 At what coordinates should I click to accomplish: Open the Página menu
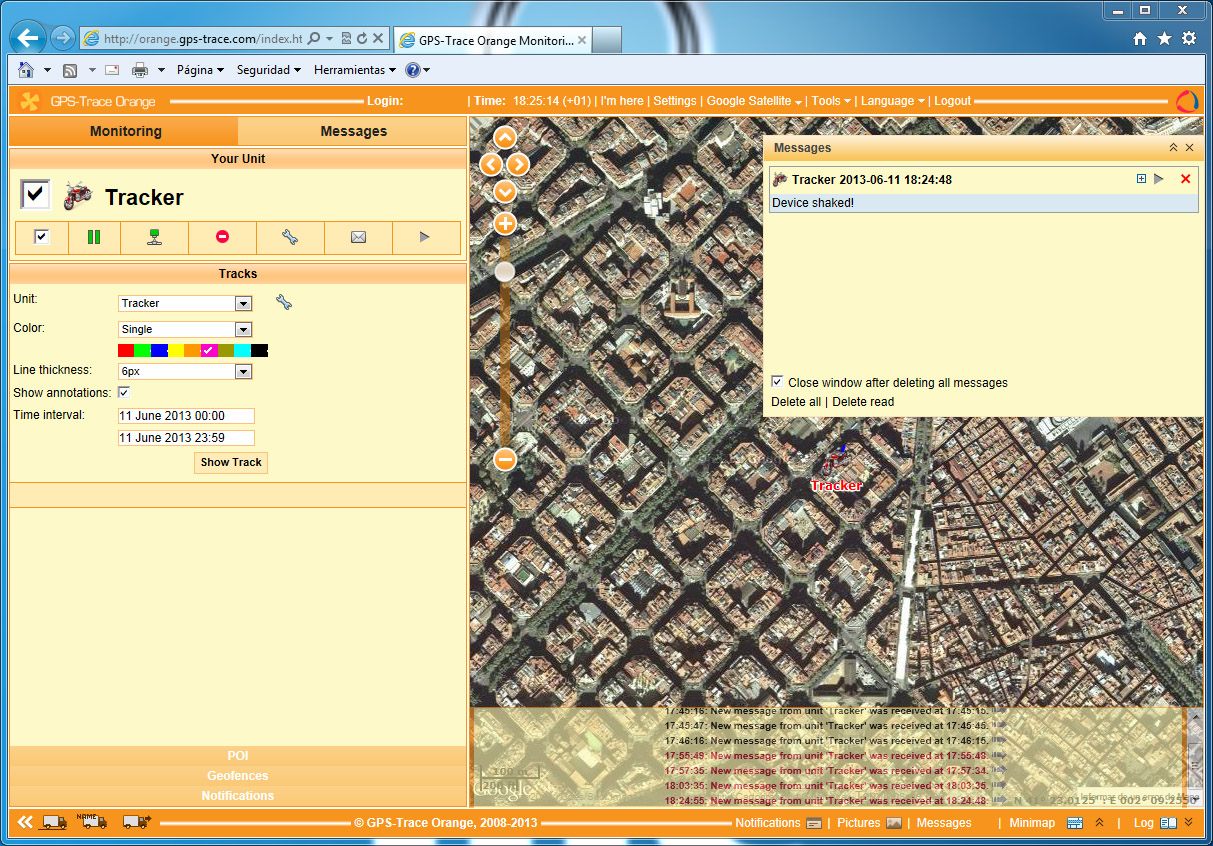(x=200, y=70)
